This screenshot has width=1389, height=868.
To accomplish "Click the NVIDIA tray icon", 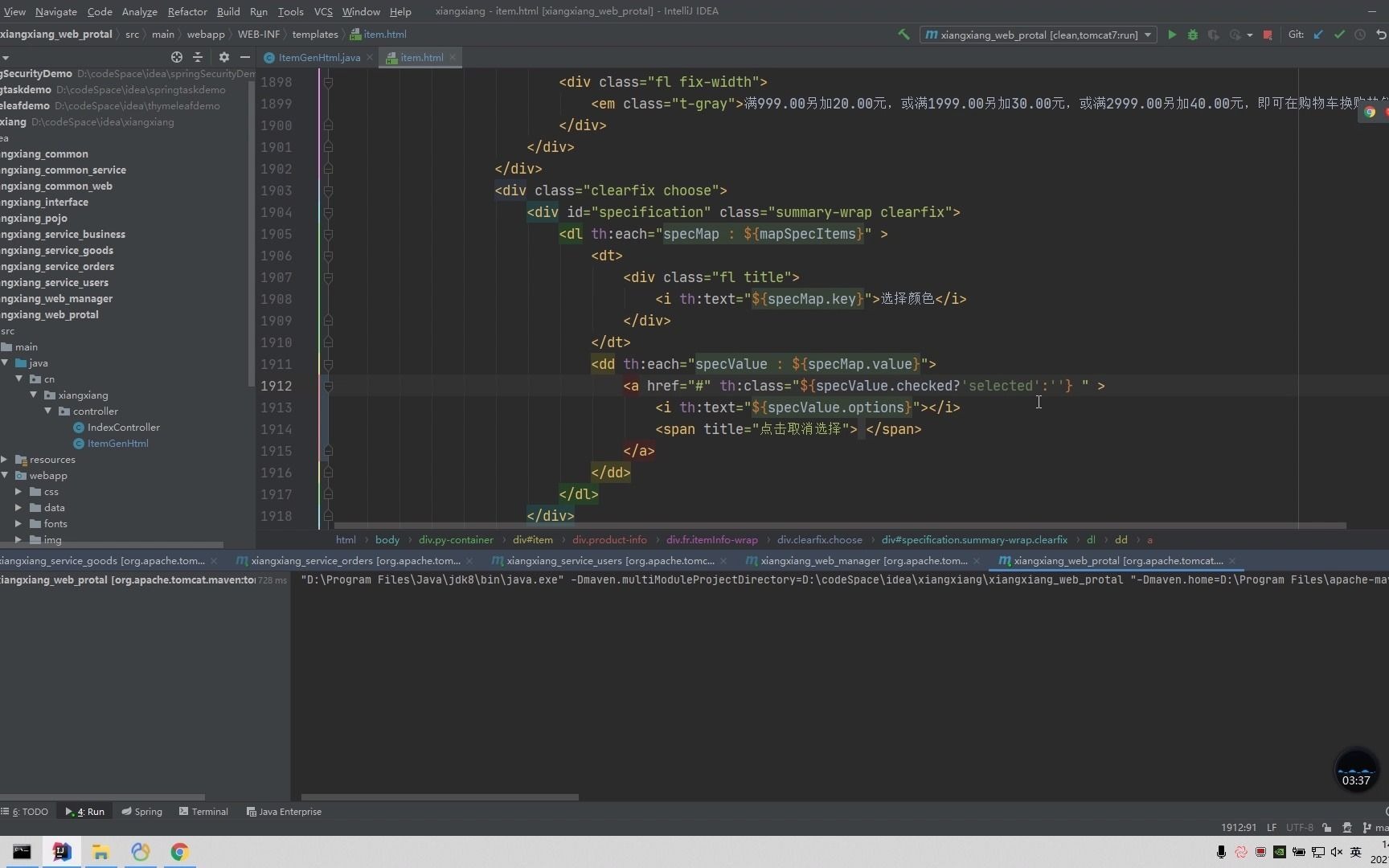I will pos(1280,852).
